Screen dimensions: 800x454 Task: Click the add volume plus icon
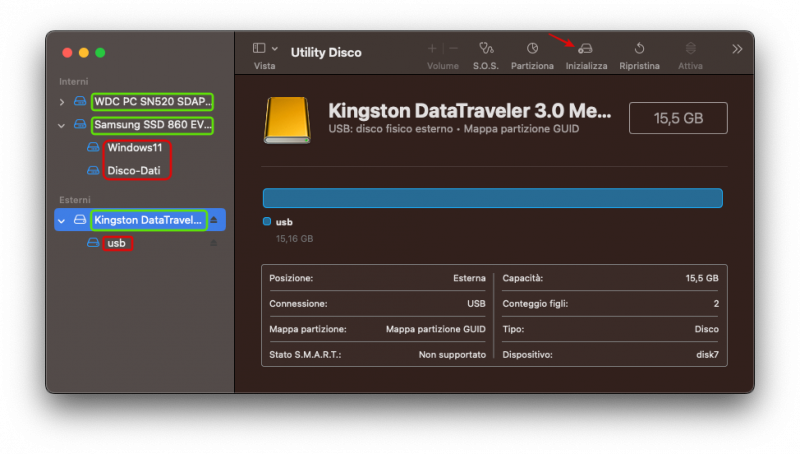[x=432, y=48]
